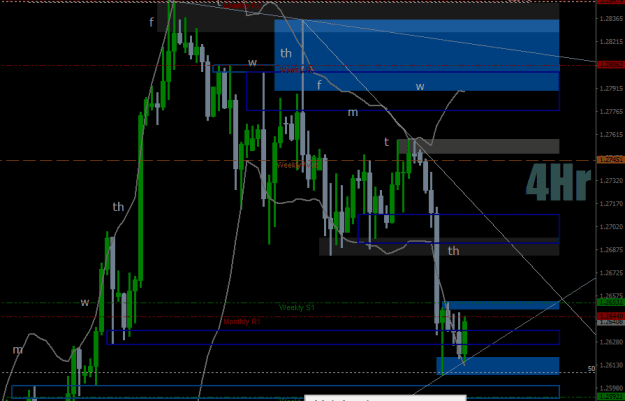Image resolution: width=625 pixels, height=401 pixels.
Task: Select the green Weekly S1 label
Action: 297,308
